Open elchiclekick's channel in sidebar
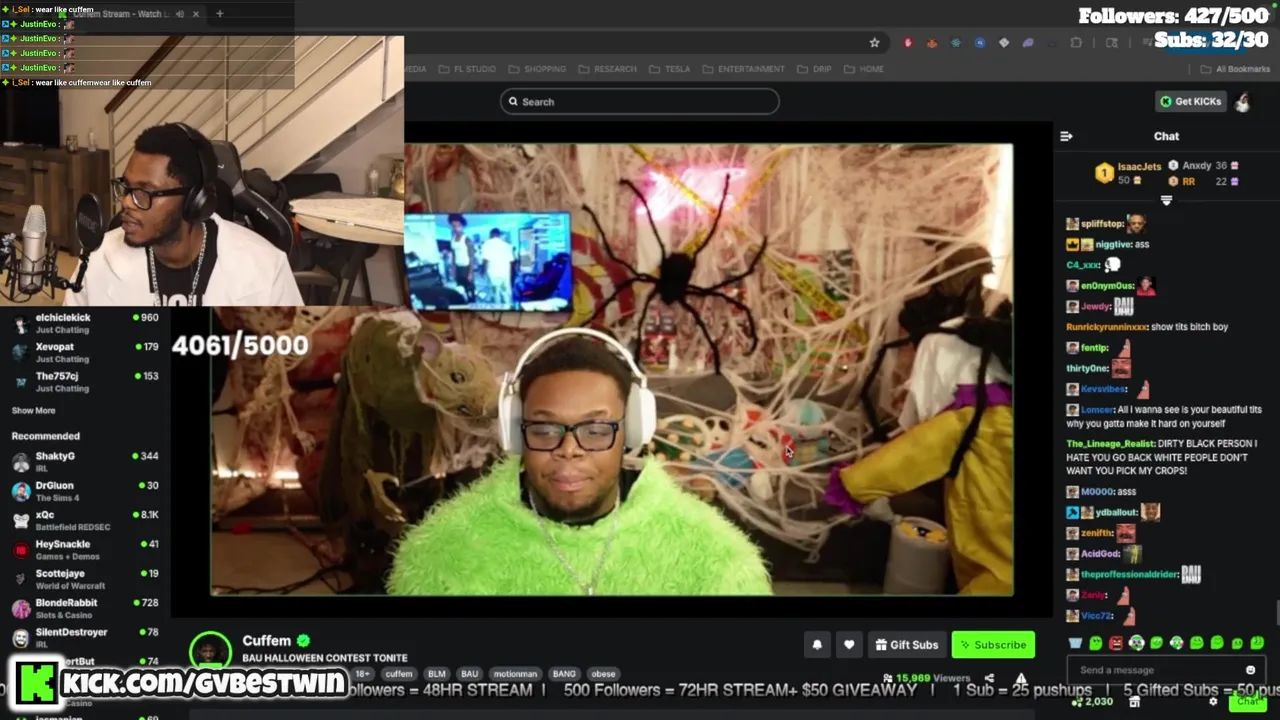 (x=85, y=323)
